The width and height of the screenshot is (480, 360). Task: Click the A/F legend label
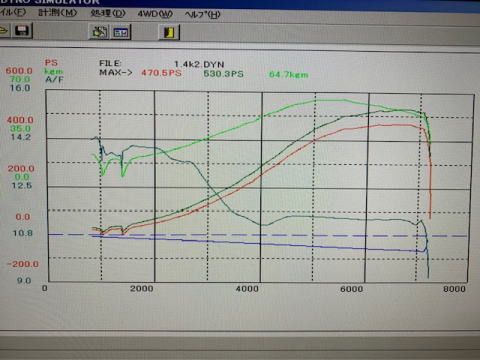(x=54, y=80)
